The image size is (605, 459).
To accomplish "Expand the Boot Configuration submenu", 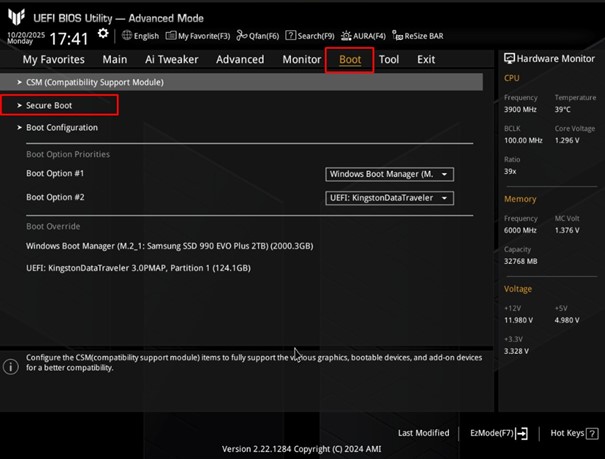I will click(x=61, y=128).
